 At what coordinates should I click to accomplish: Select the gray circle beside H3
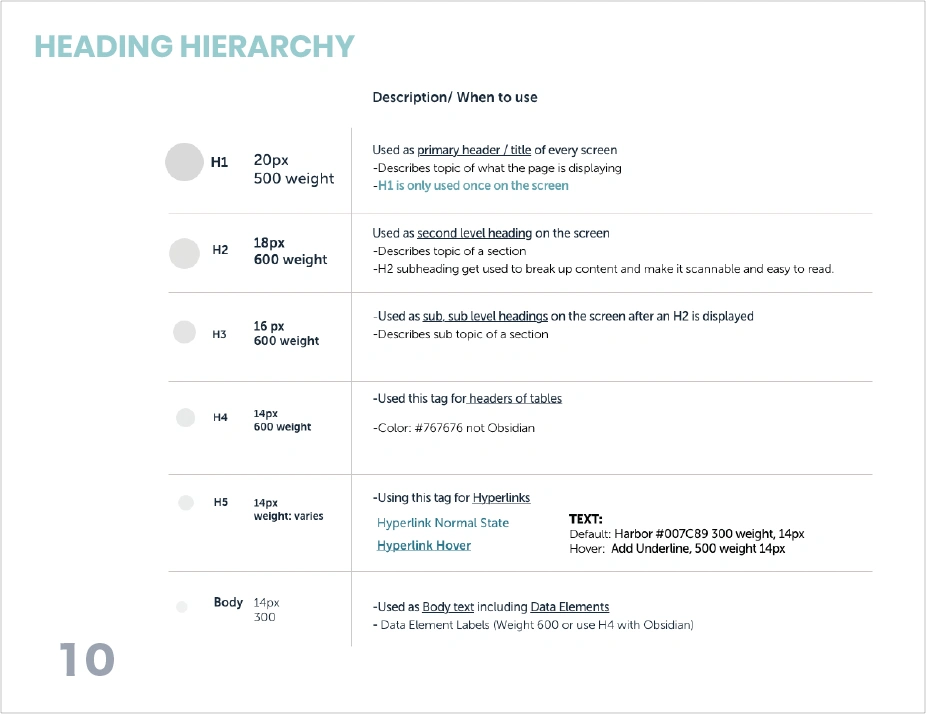[184, 332]
